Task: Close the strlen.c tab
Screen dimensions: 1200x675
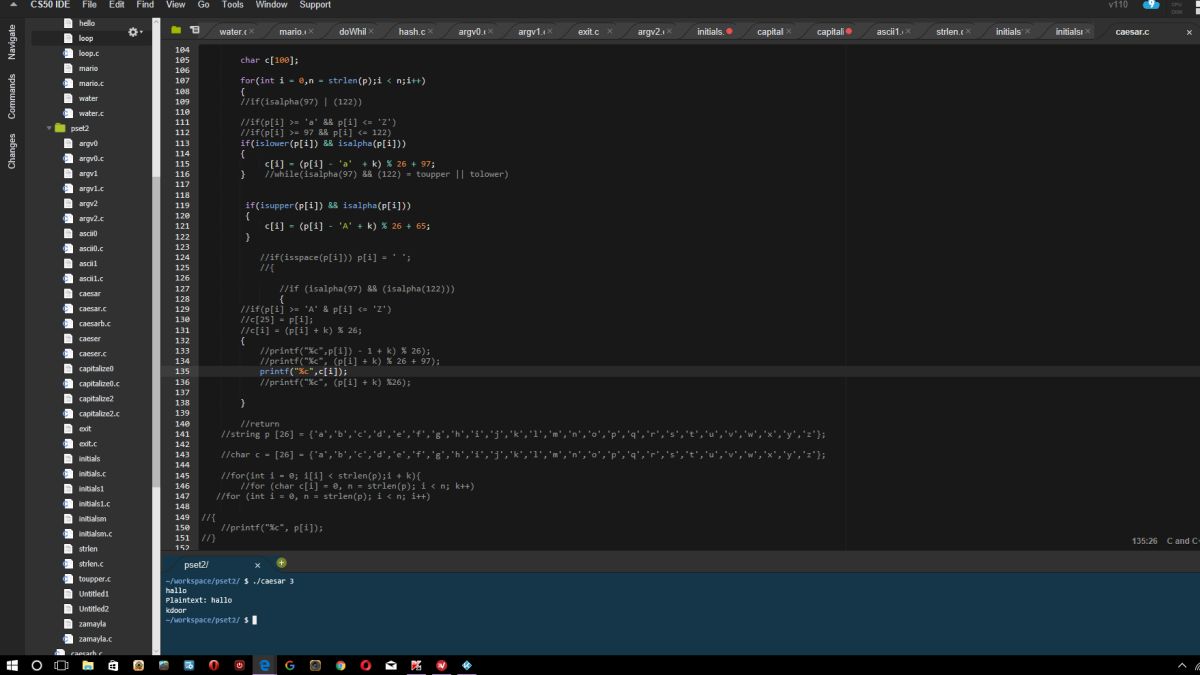Action: tap(968, 32)
